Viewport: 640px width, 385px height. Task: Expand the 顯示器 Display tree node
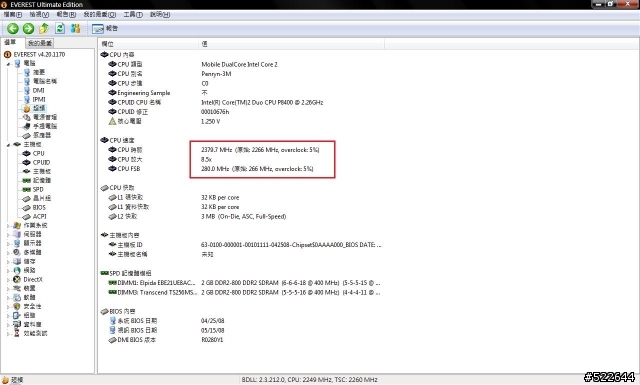(x=8, y=243)
